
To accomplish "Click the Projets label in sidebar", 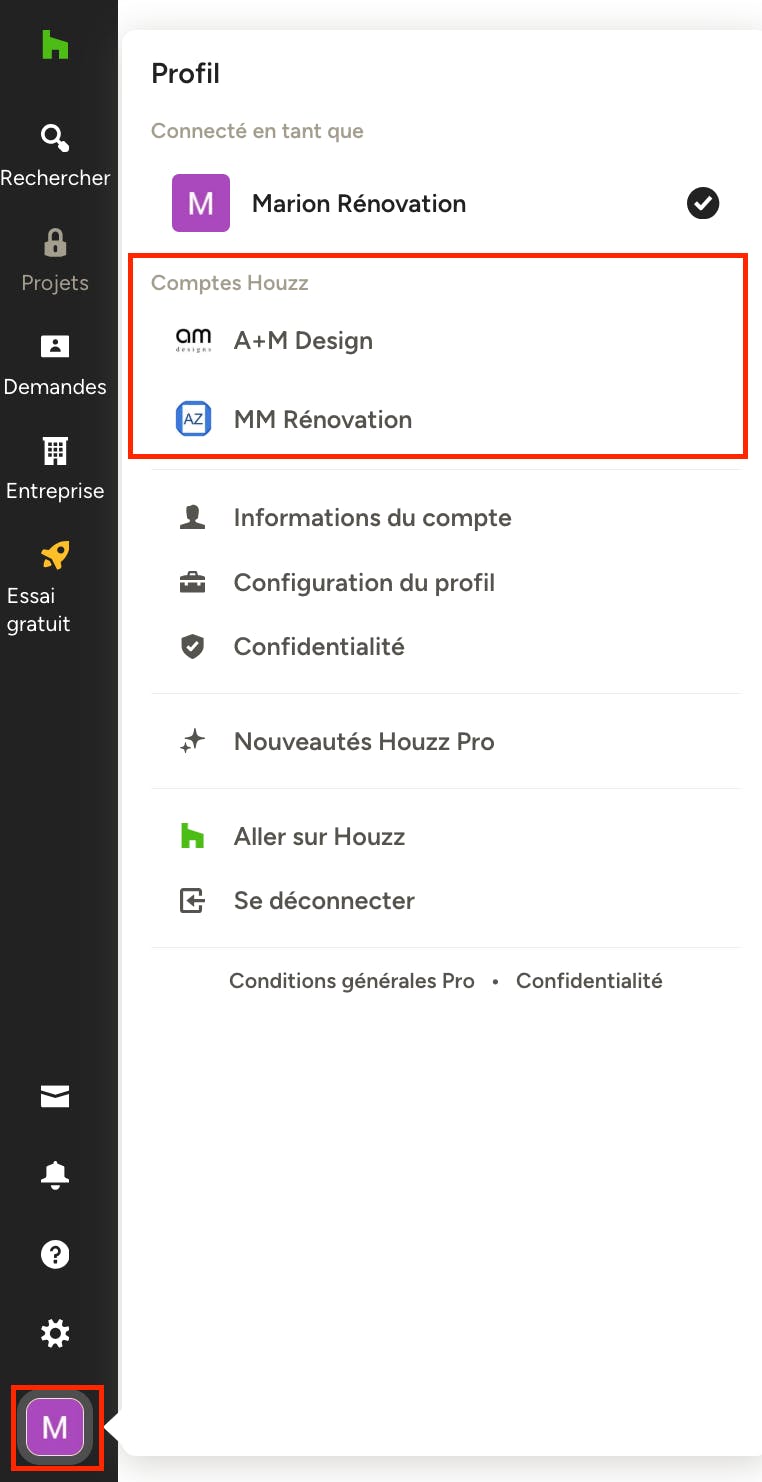I will coord(55,283).
